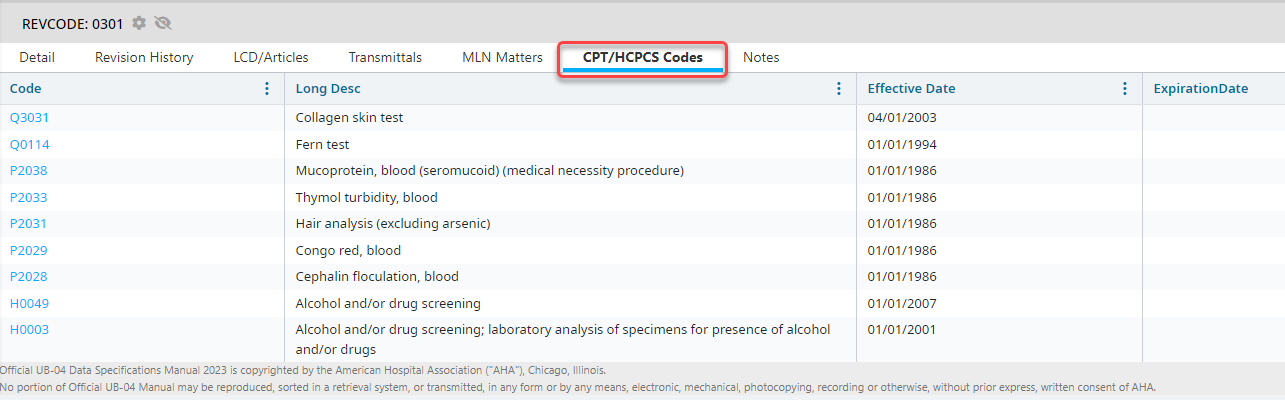Click the settings gear icon beside REVCODE 0301
This screenshot has height=400, width=1285.
click(139, 22)
